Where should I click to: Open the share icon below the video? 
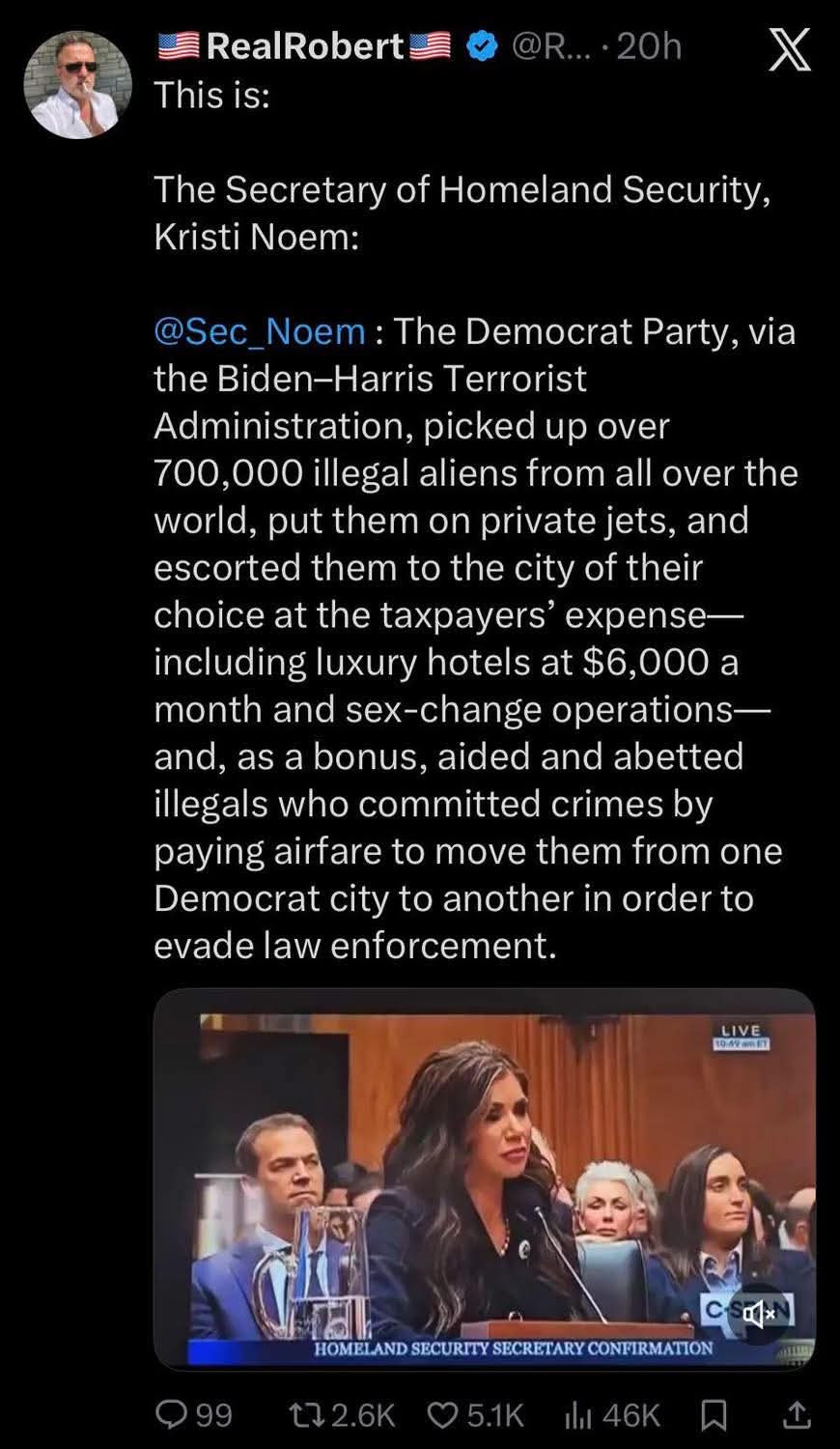[x=796, y=1415]
